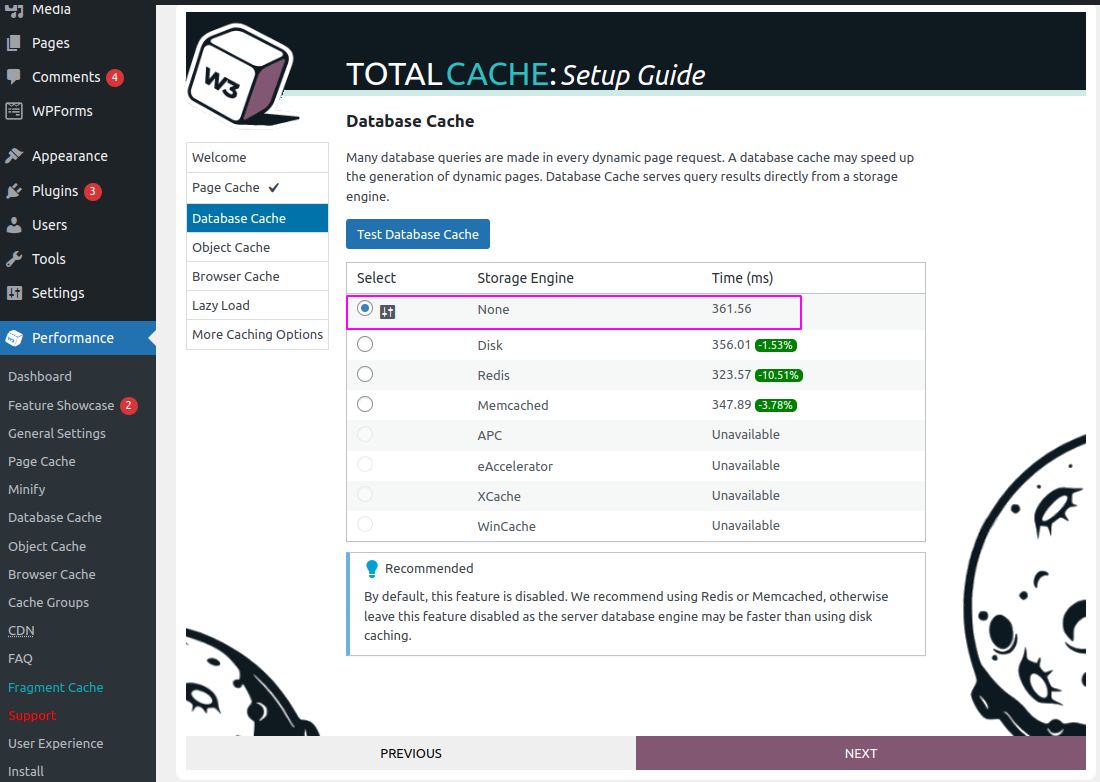The image size is (1100, 782).
Task: Click the Performance cube icon
Action: (x=14, y=338)
